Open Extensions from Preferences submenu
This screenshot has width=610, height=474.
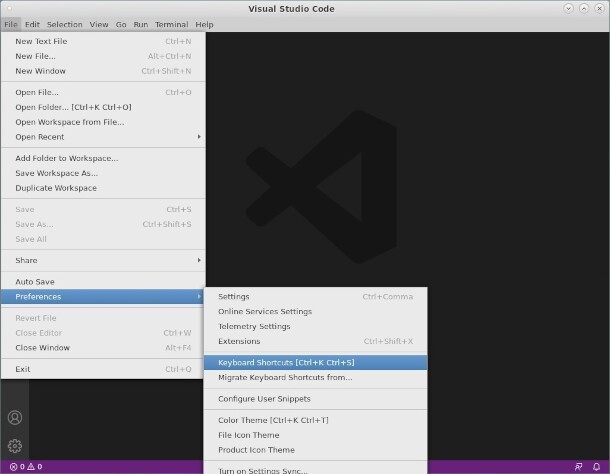316,341
